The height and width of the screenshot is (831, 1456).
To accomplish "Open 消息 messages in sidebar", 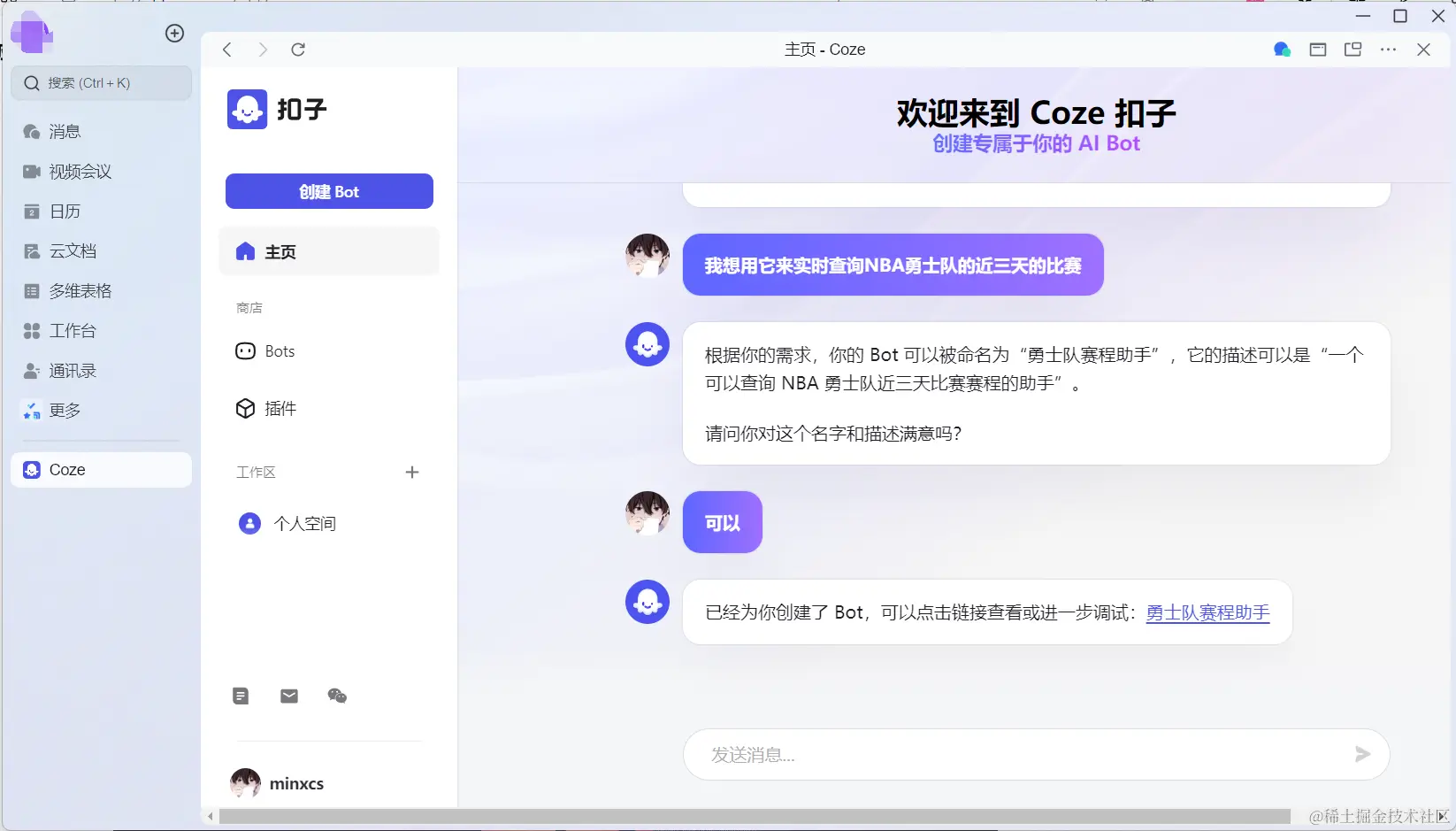I will click(101, 132).
